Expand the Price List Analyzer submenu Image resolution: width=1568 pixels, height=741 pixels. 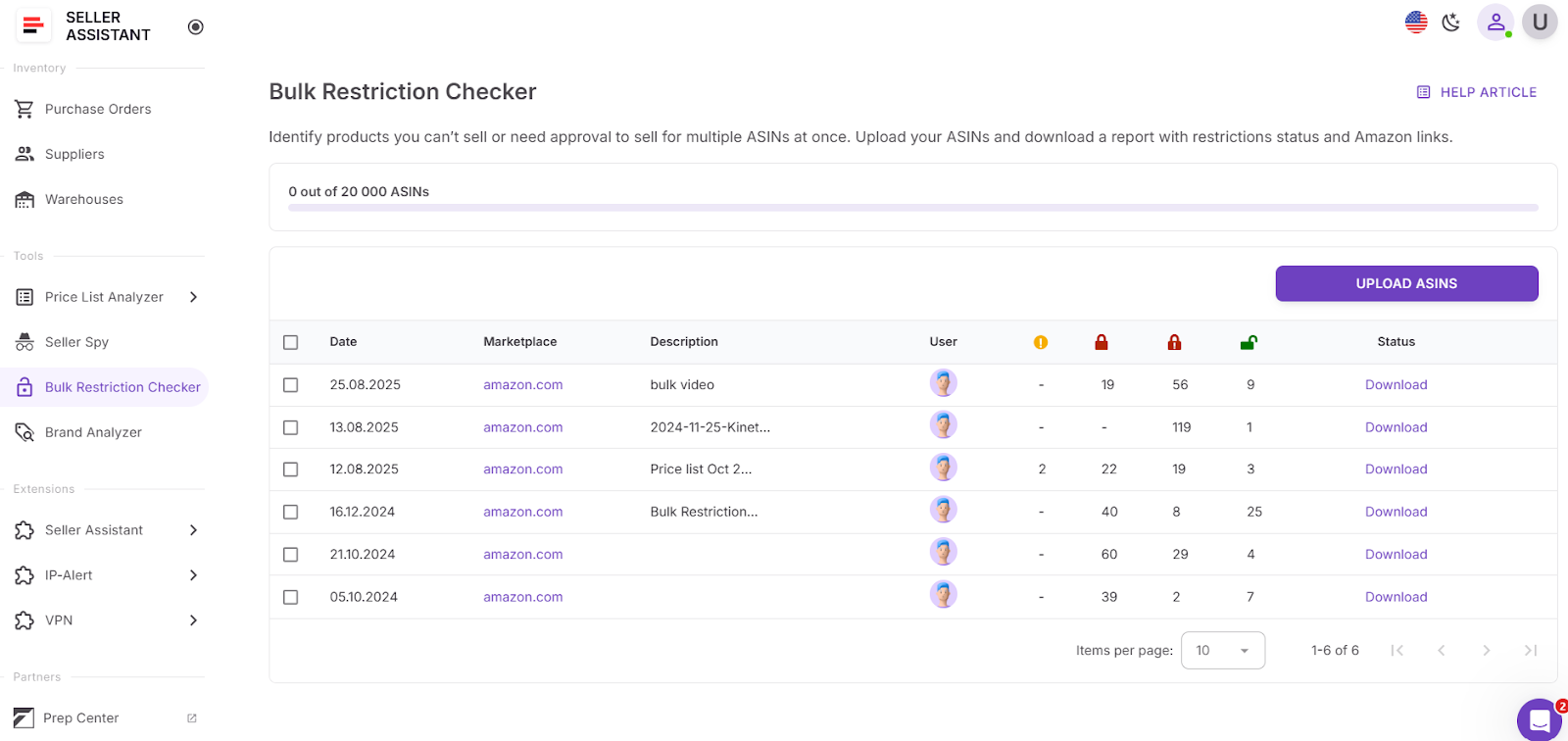click(x=193, y=297)
